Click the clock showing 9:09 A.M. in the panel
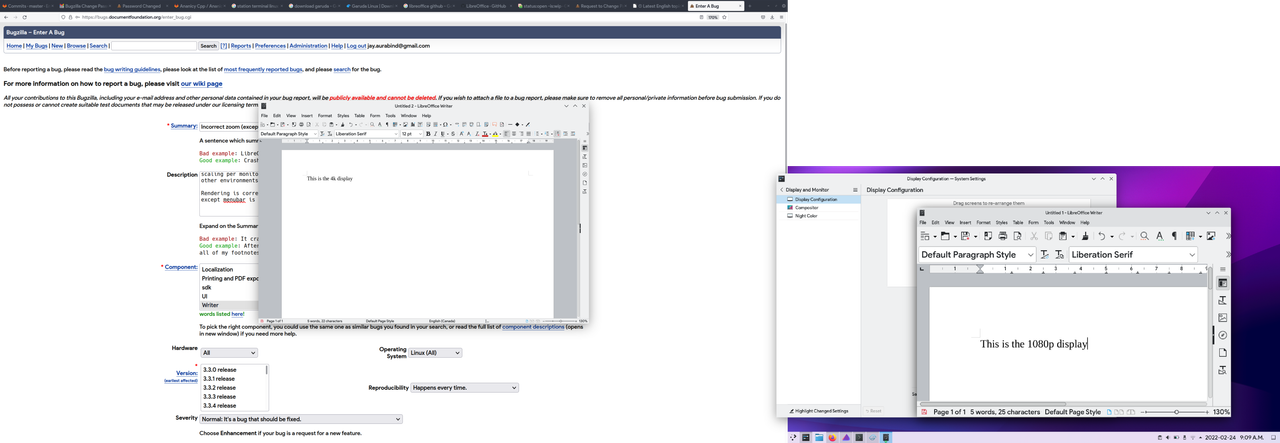Screen dimensions: 1280x443 click(x=1253, y=437)
